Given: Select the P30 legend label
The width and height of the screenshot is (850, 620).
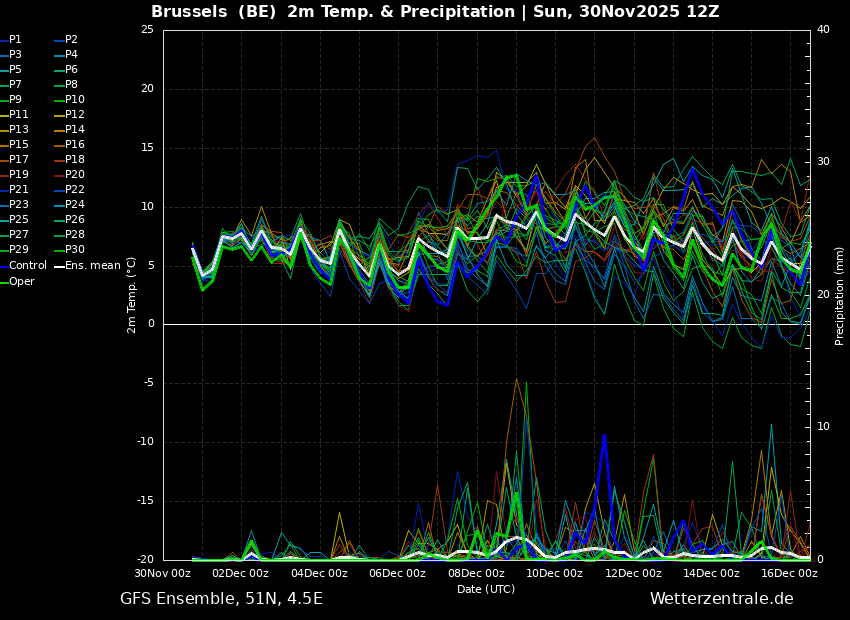Looking at the screenshot, I should tap(75, 250).
